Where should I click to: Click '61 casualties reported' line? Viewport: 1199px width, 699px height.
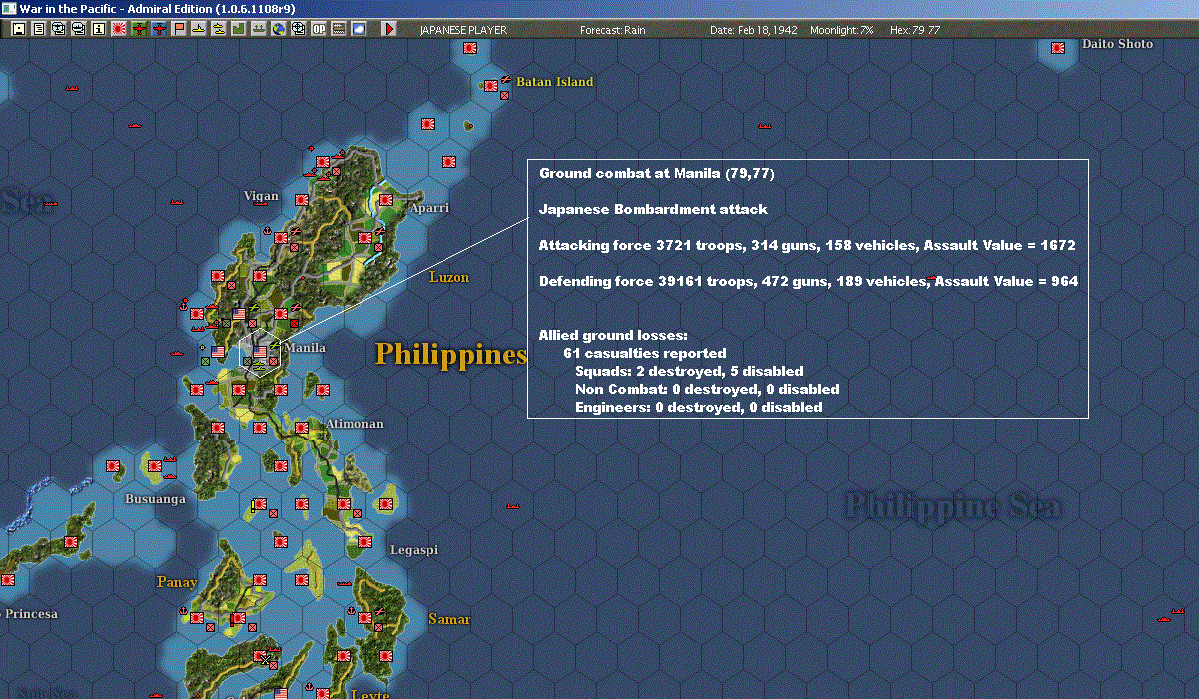(645, 353)
